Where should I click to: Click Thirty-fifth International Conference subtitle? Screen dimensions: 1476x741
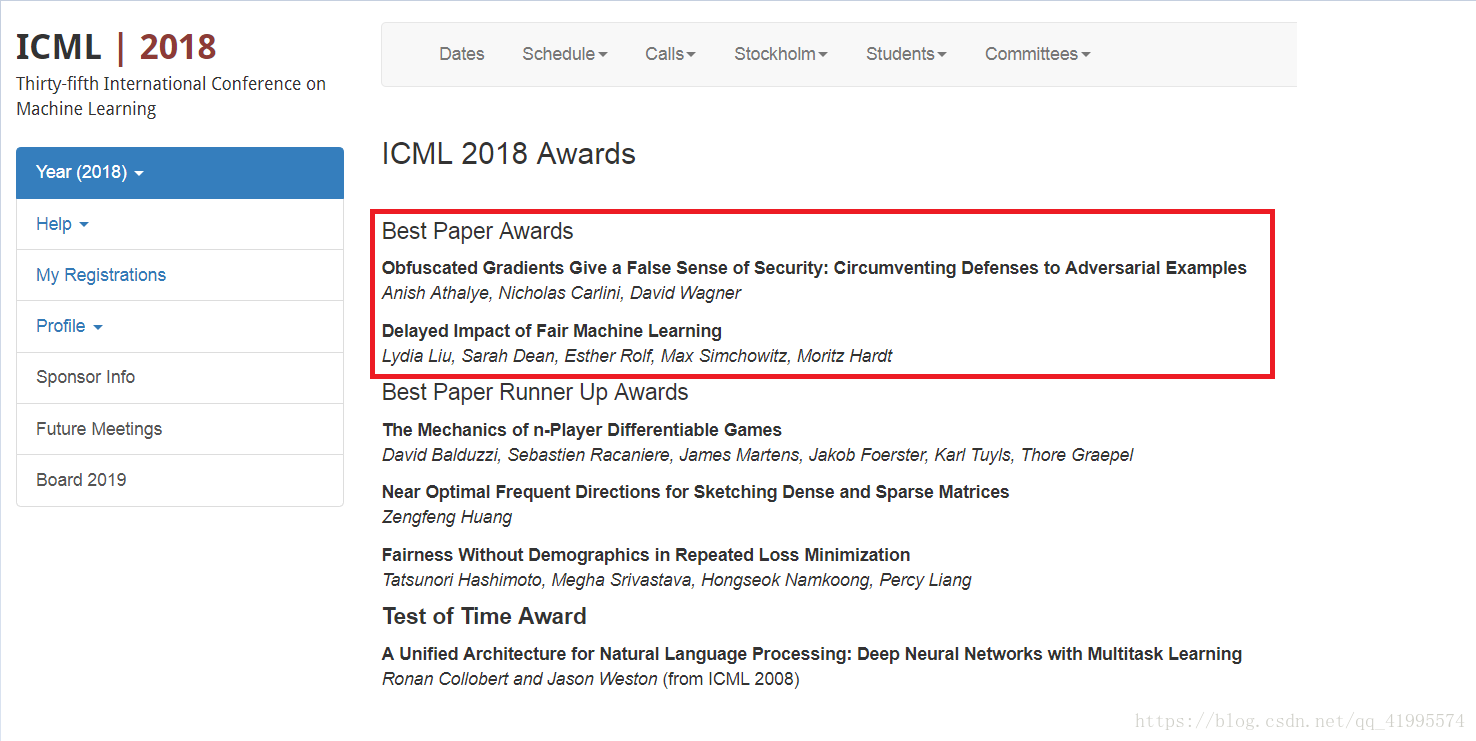point(171,96)
